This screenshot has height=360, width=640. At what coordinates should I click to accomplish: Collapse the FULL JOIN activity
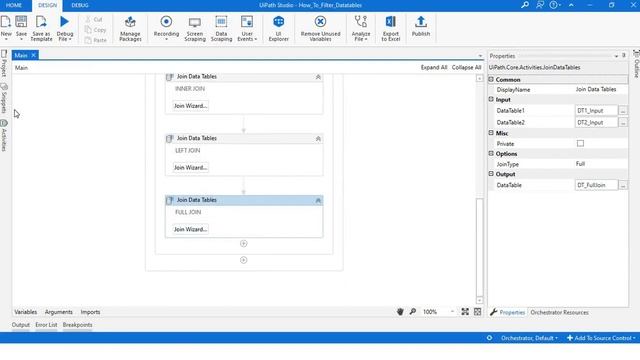coord(318,200)
